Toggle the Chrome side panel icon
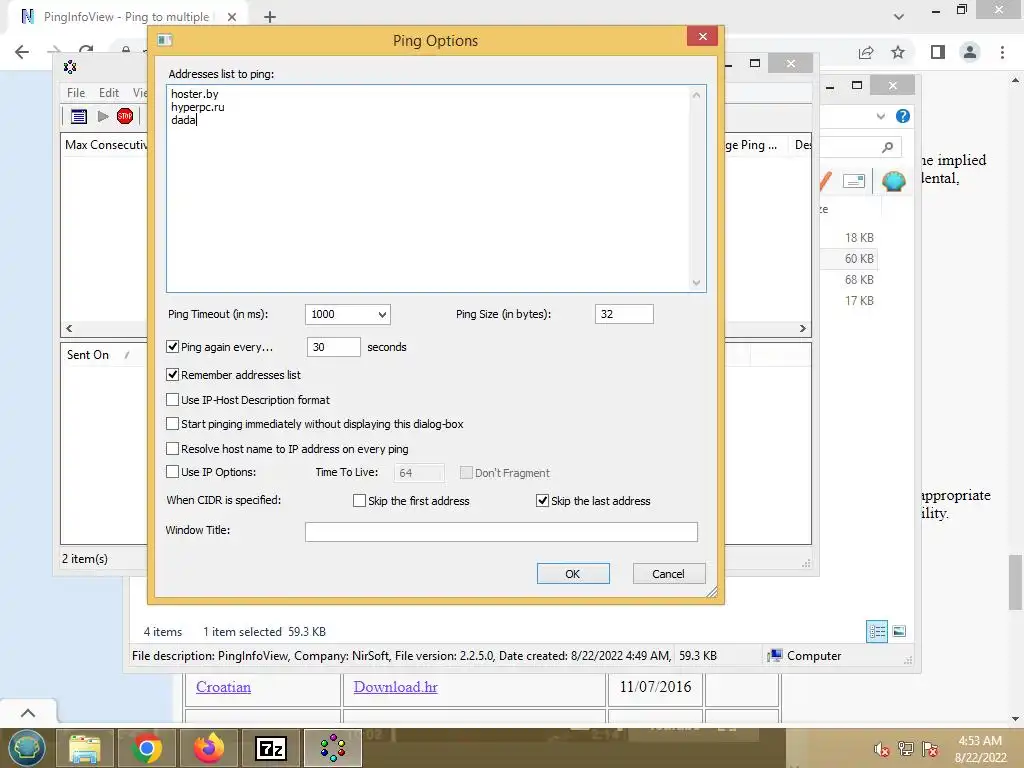The image size is (1024, 768). [x=938, y=52]
